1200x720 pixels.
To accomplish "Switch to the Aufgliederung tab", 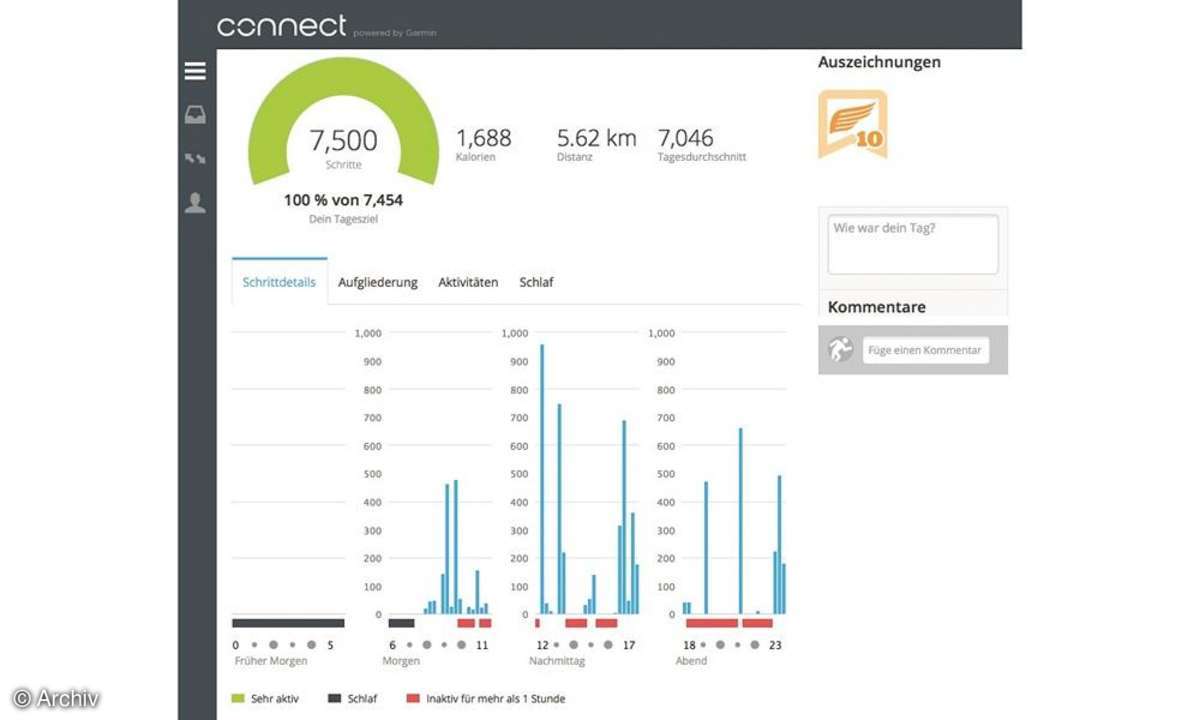I will tap(378, 282).
